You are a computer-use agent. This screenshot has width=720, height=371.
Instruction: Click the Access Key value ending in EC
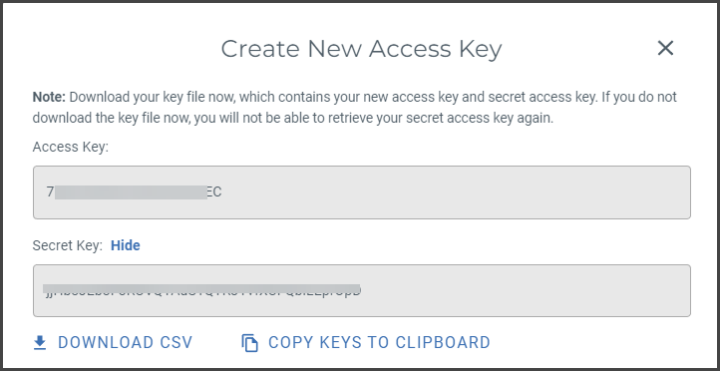coord(134,192)
